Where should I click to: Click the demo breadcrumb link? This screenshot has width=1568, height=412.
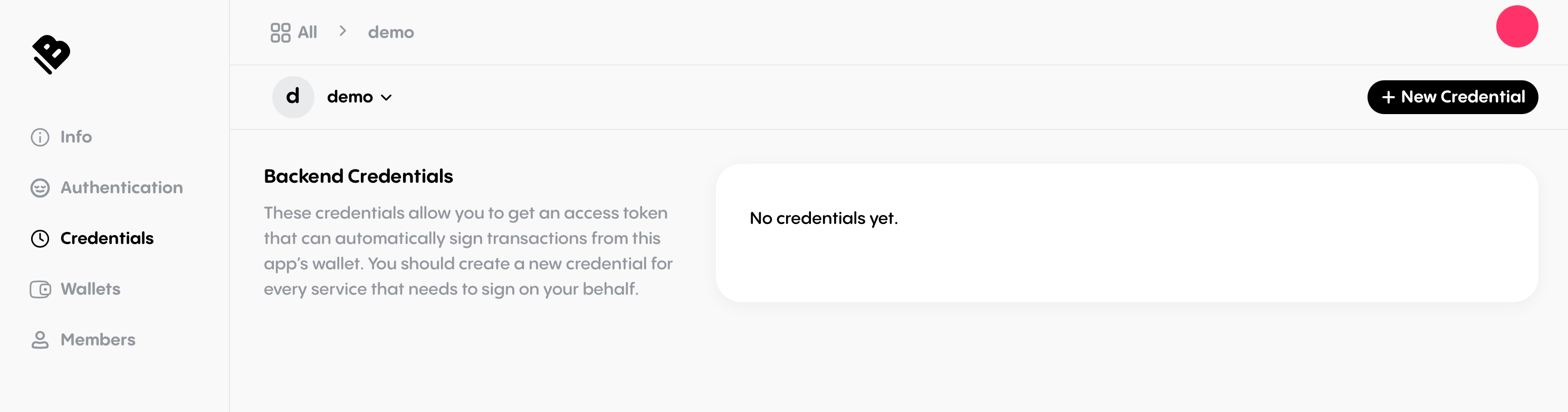(x=391, y=32)
